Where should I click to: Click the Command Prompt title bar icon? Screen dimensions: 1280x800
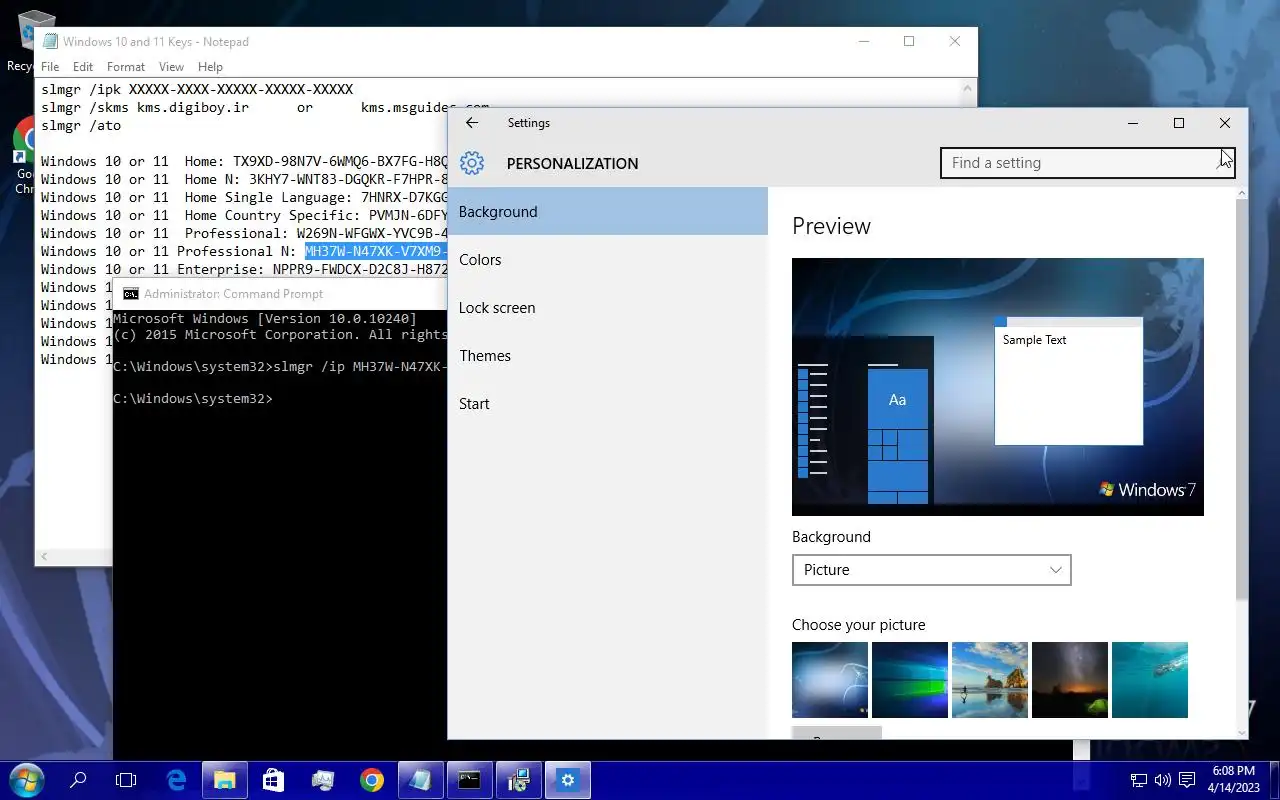point(130,294)
